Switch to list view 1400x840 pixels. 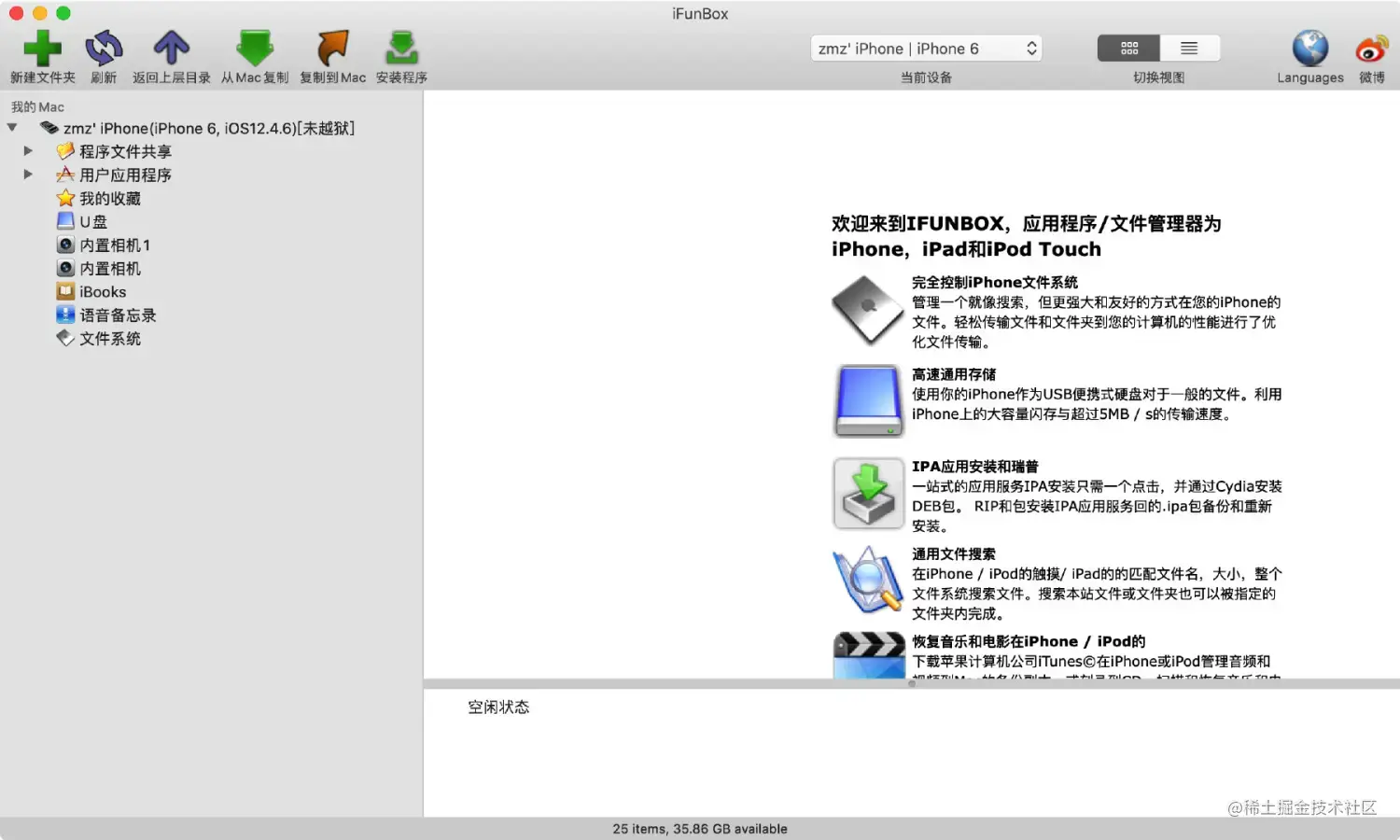point(1189,48)
